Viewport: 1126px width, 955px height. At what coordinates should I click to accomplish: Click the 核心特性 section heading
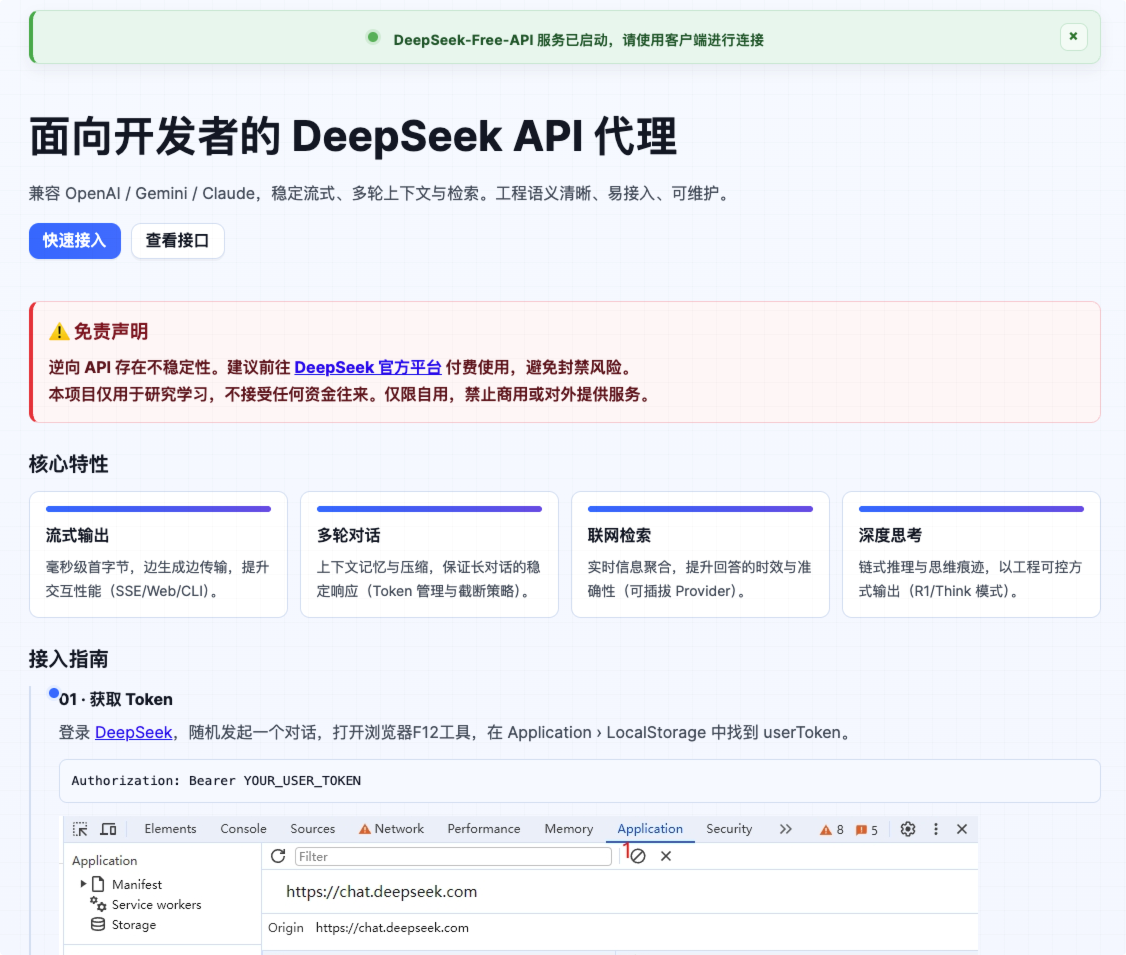click(68, 464)
